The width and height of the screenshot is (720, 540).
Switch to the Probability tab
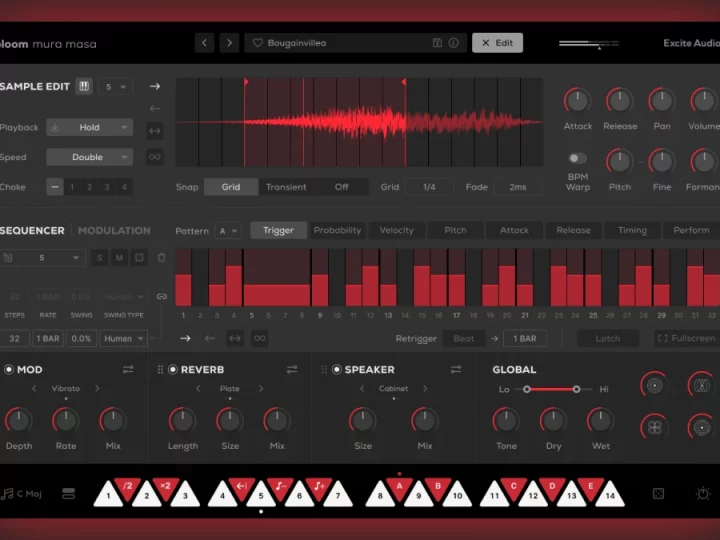[337, 231]
